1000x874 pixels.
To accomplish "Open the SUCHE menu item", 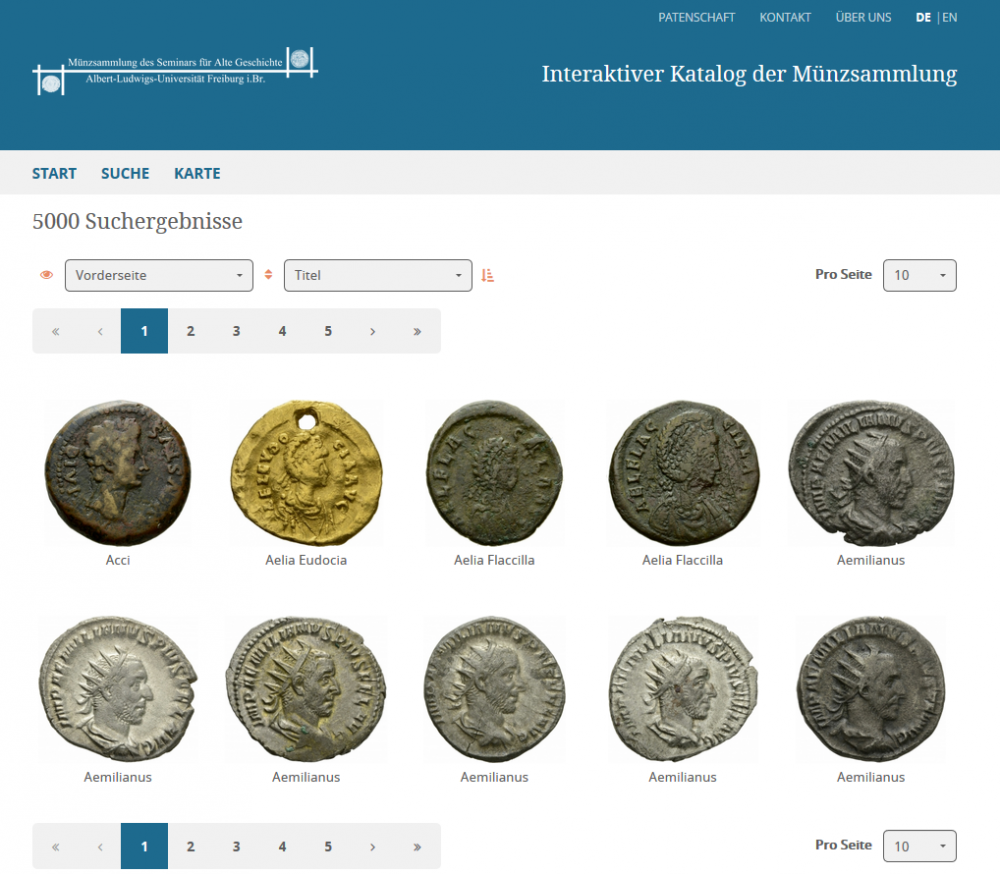I will 125,173.
